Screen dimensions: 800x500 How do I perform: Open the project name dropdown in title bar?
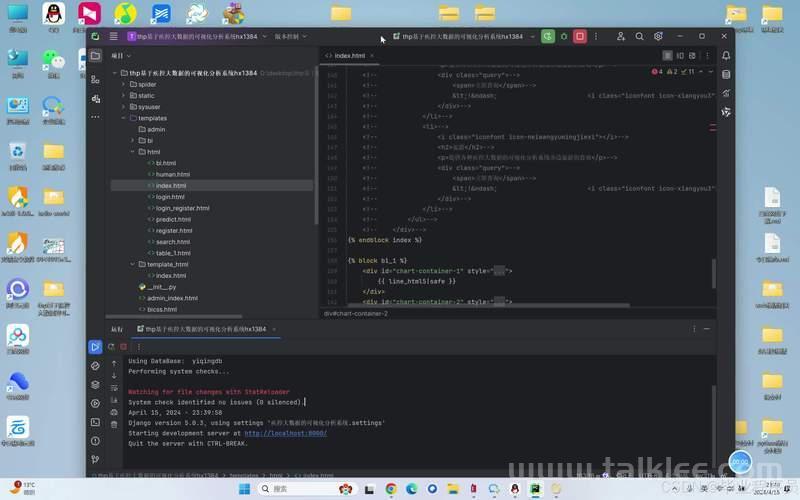point(197,36)
